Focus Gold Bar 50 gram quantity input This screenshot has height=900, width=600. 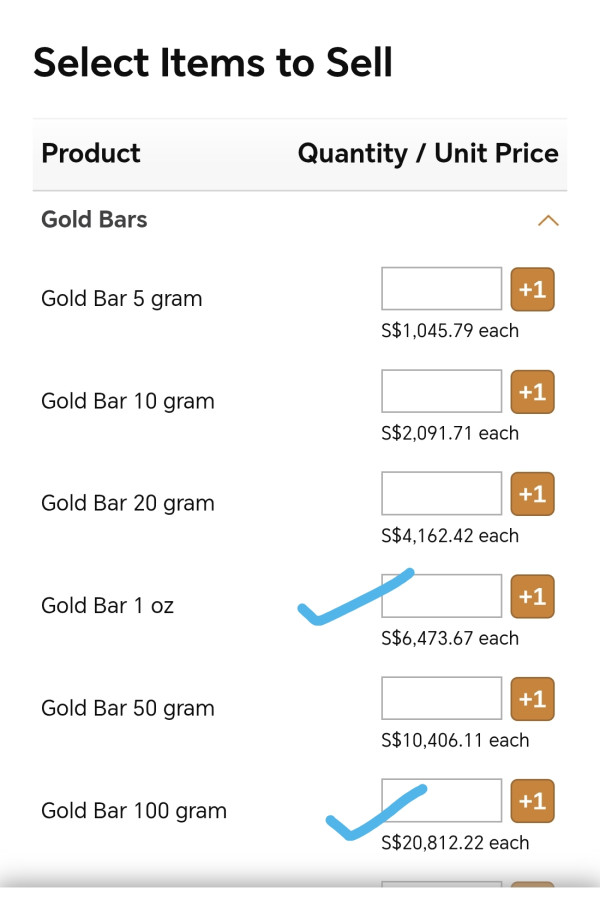click(x=441, y=699)
